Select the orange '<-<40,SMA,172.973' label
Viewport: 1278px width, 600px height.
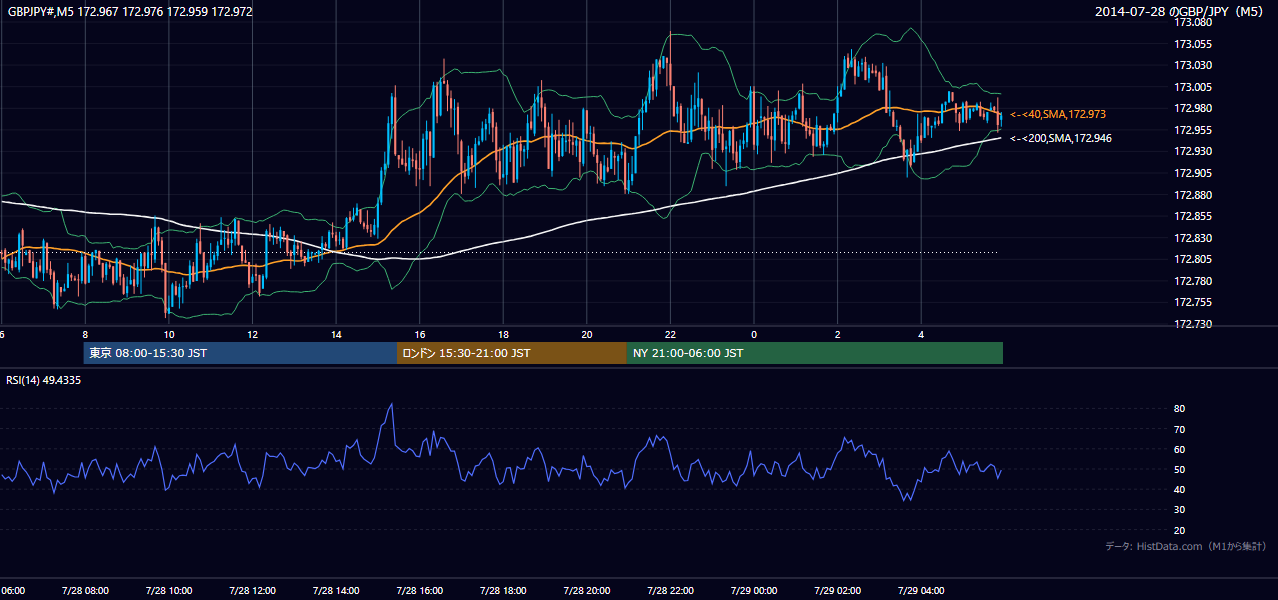click(x=1058, y=115)
